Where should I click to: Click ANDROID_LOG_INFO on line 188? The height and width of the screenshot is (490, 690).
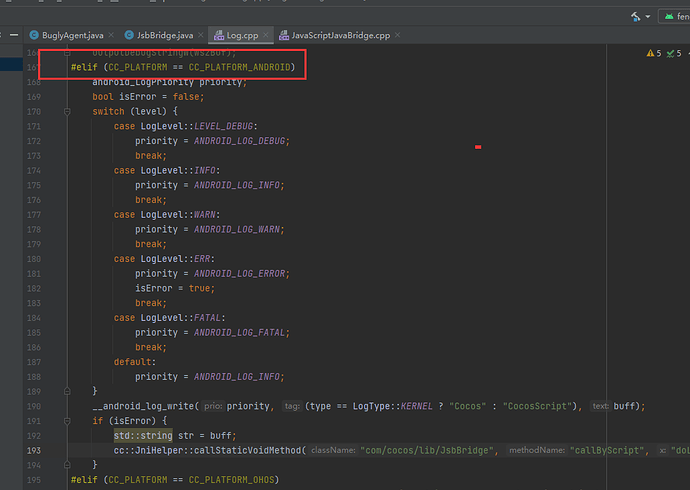coord(237,377)
